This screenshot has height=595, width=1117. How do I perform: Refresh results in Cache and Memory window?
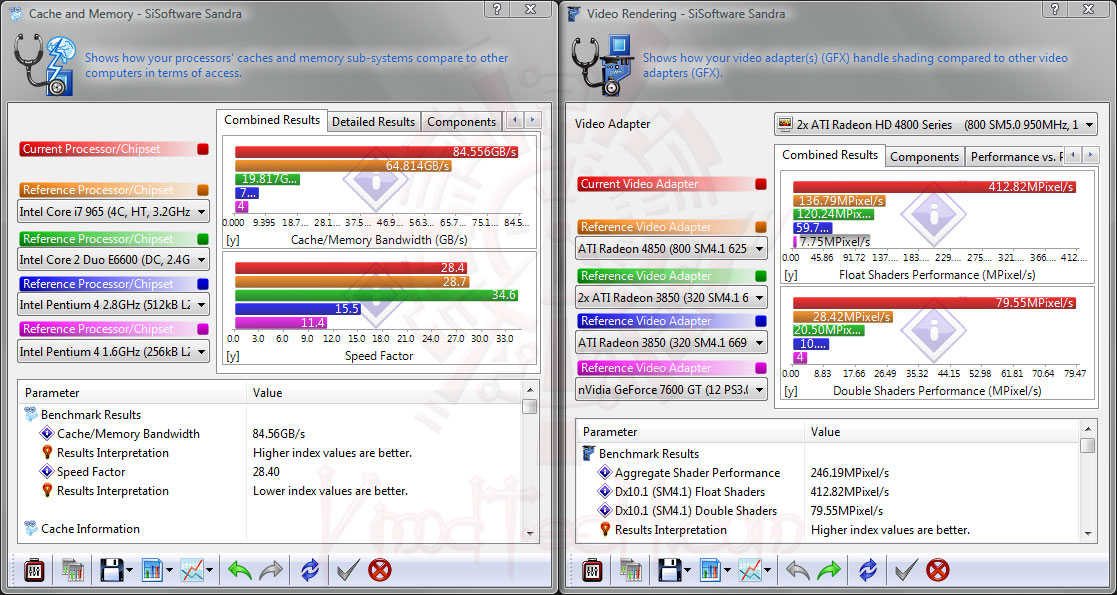tap(310, 570)
